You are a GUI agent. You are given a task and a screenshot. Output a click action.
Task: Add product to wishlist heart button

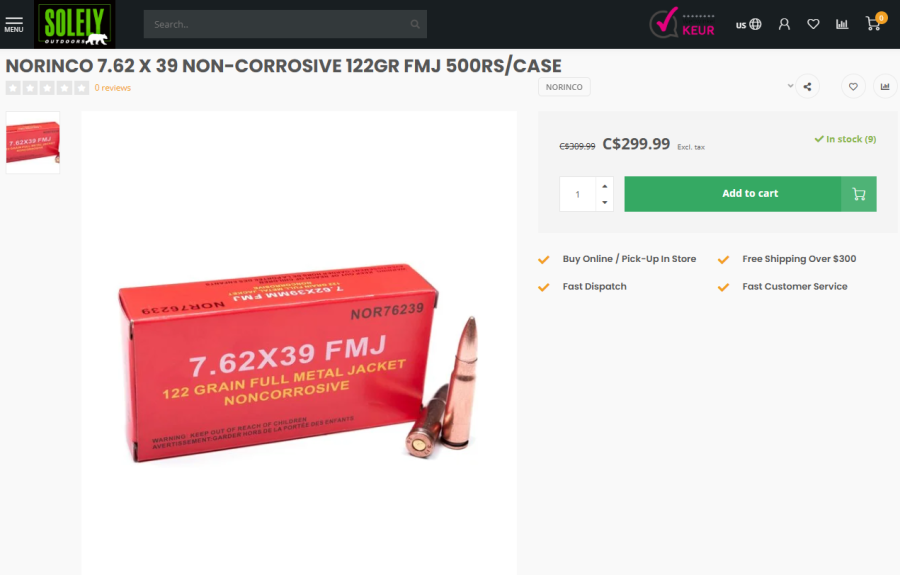point(854,87)
